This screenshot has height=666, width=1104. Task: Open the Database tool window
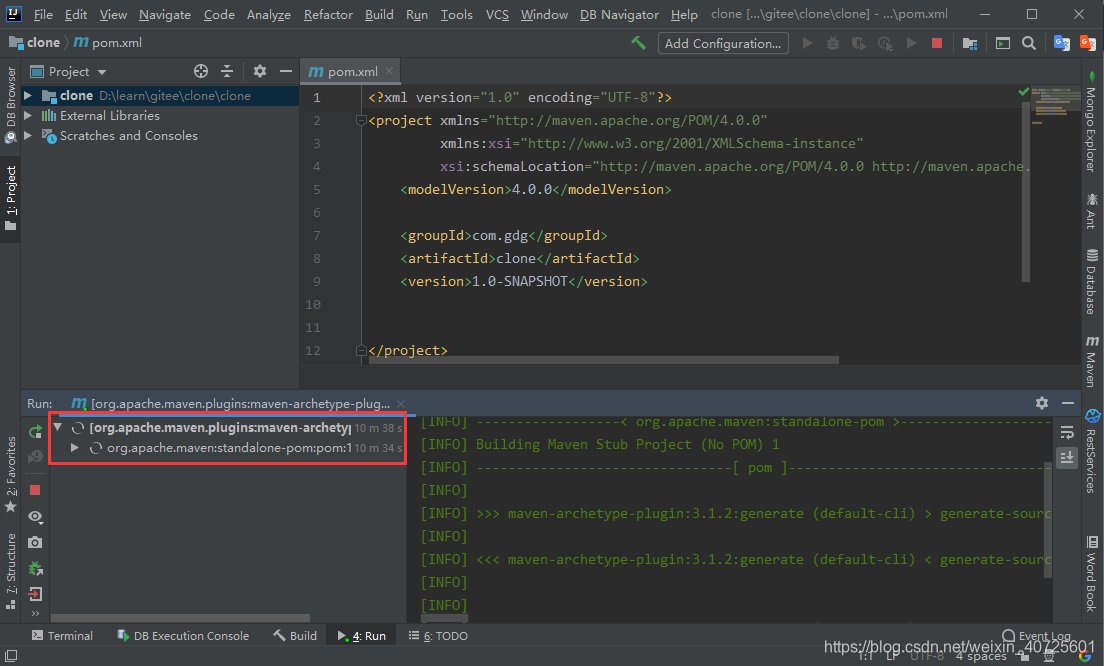pyautogui.click(x=1091, y=281)
